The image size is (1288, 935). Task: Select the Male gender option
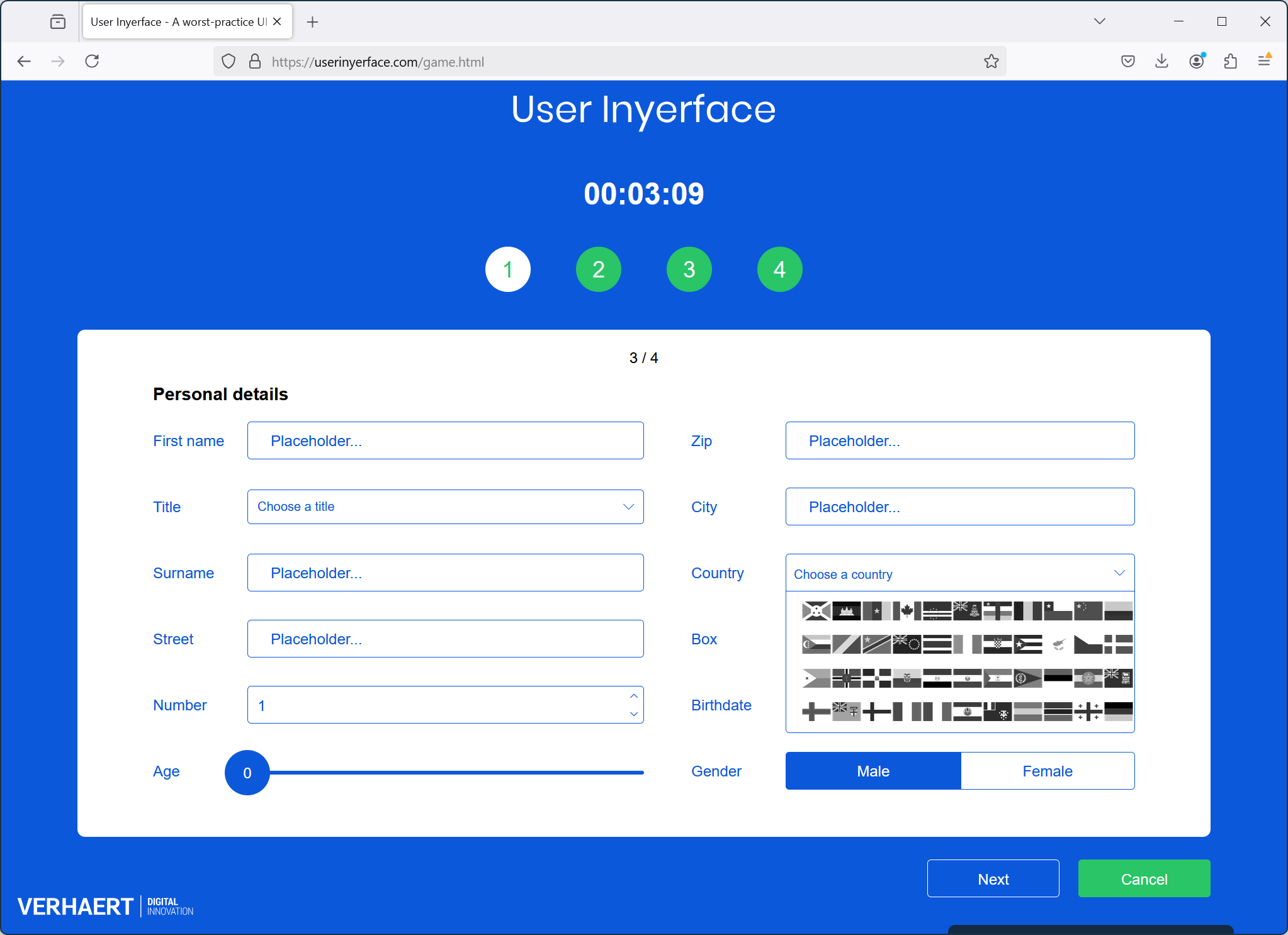click(873, 771)
